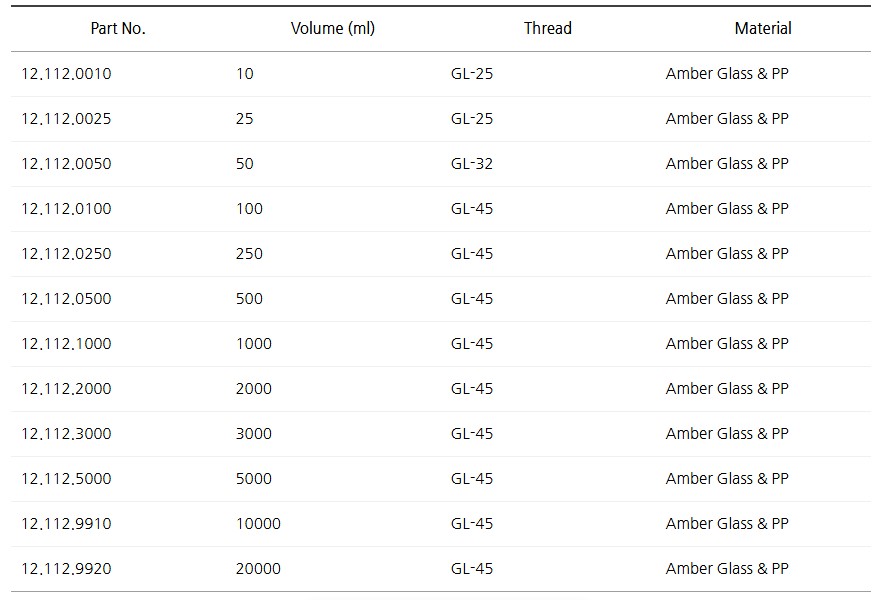Click the 20000 volume cell
Image resolution: width=877 pixels, height=600 pixels.
(258, 569)
